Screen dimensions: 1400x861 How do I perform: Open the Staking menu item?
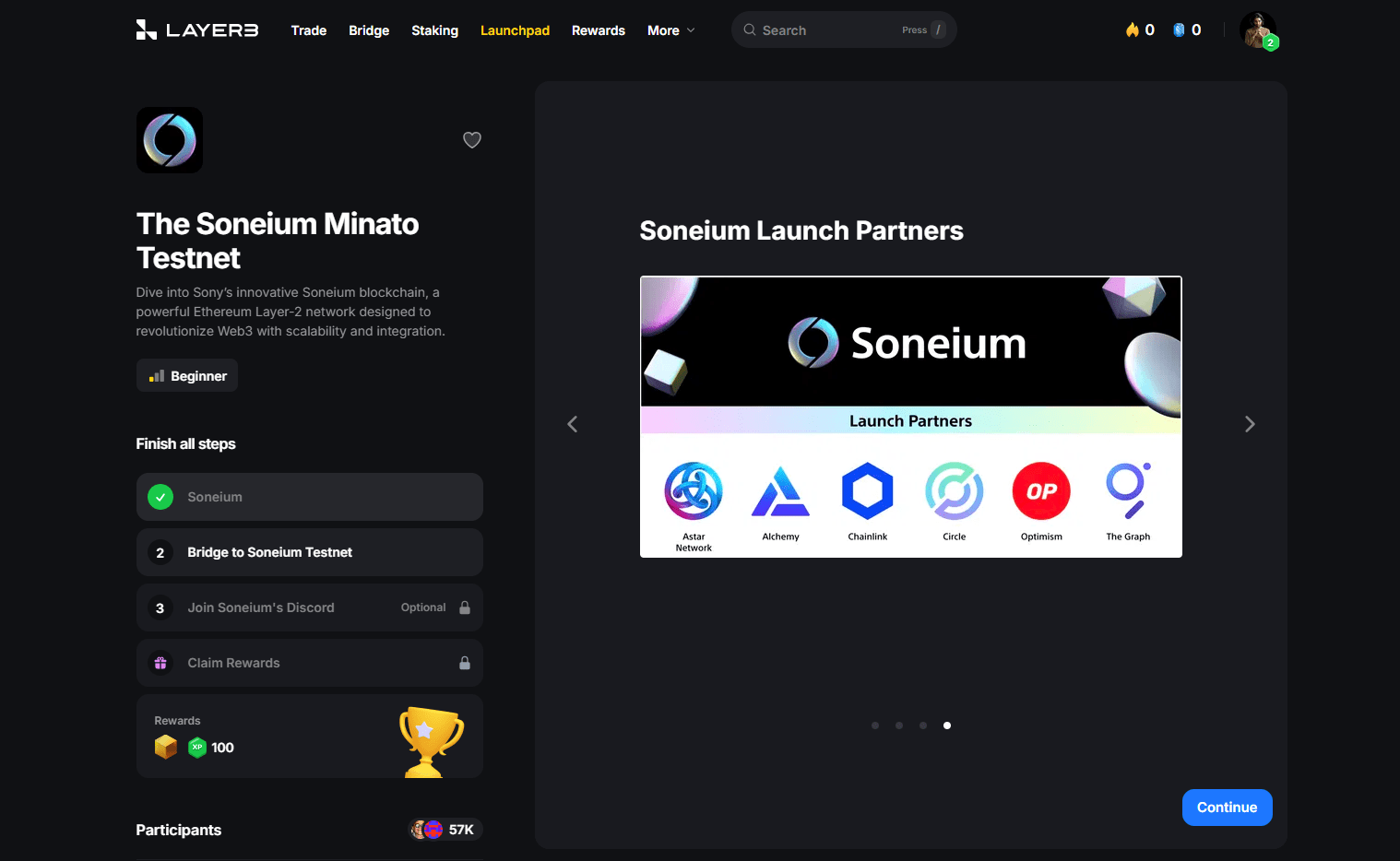tap(434, 30)
